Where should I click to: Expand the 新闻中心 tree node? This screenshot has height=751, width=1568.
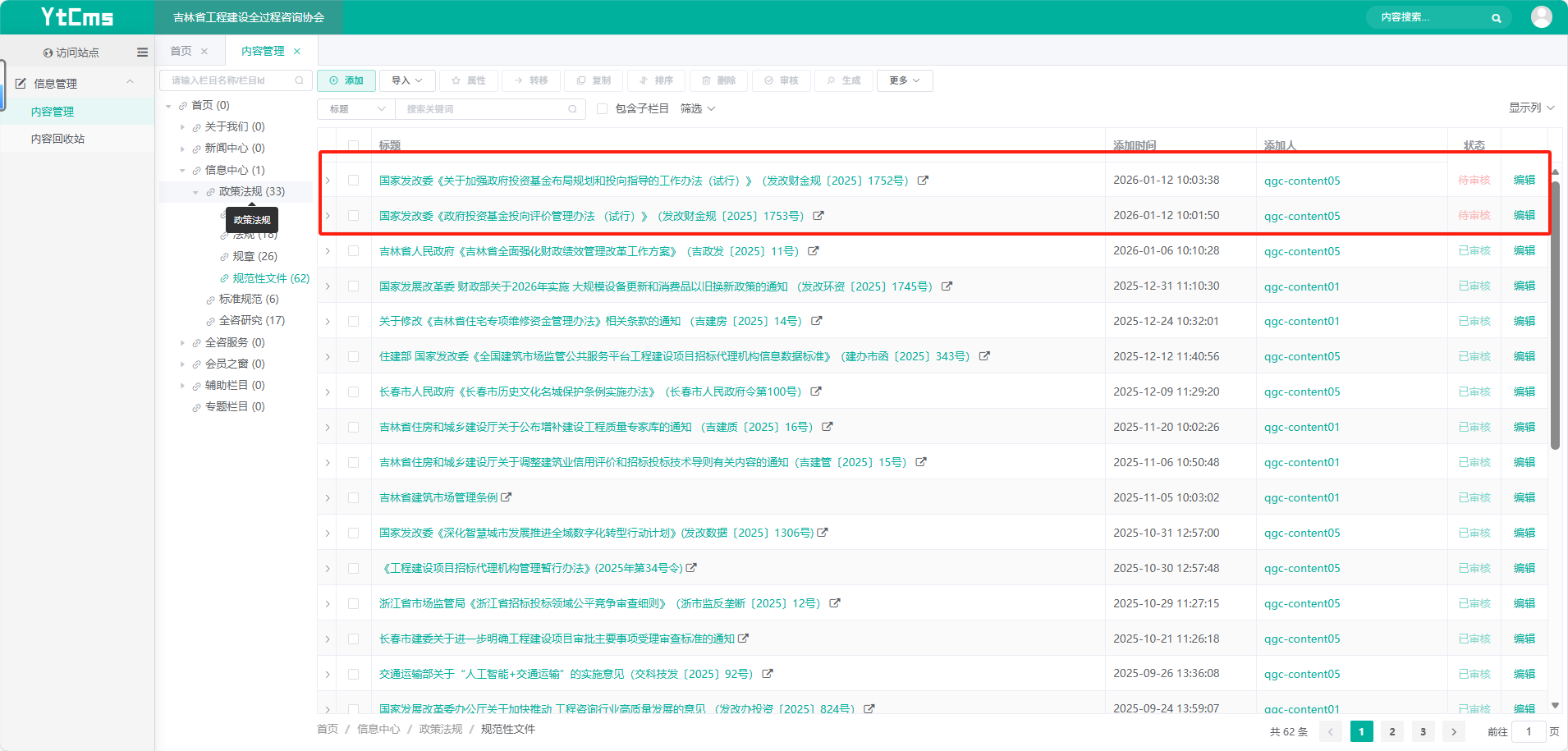(x=182, y=149)
